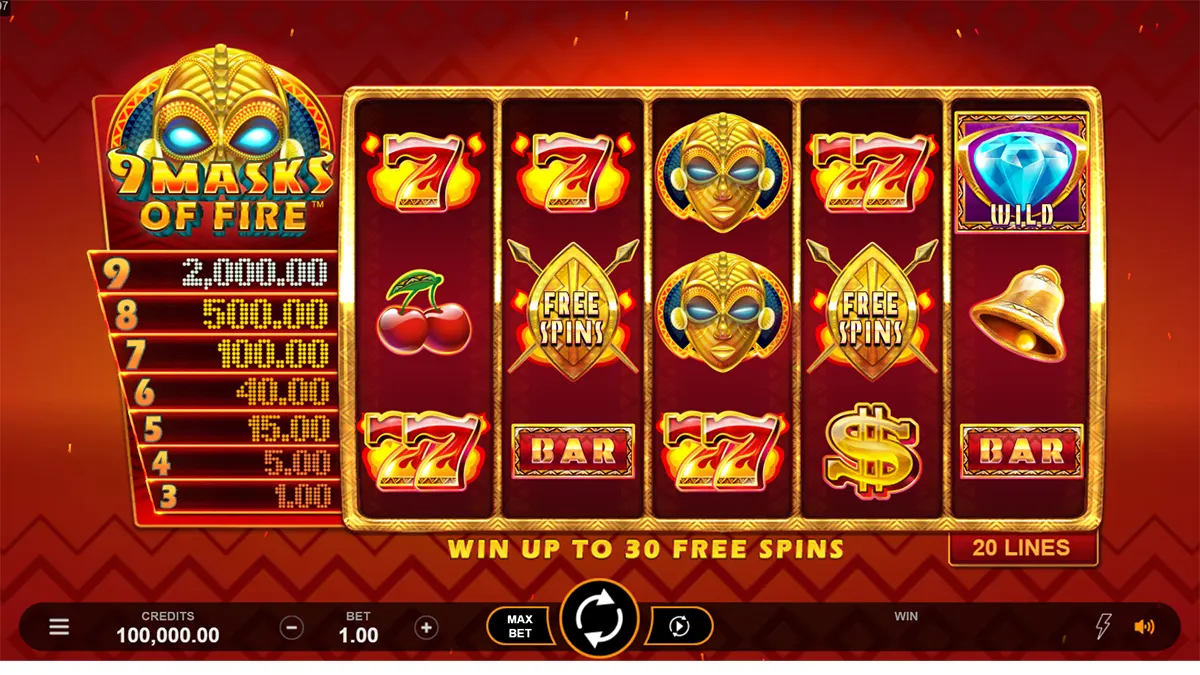Increase bet with the plus button
1200x675 pixels.
click(x=426, y=627)
